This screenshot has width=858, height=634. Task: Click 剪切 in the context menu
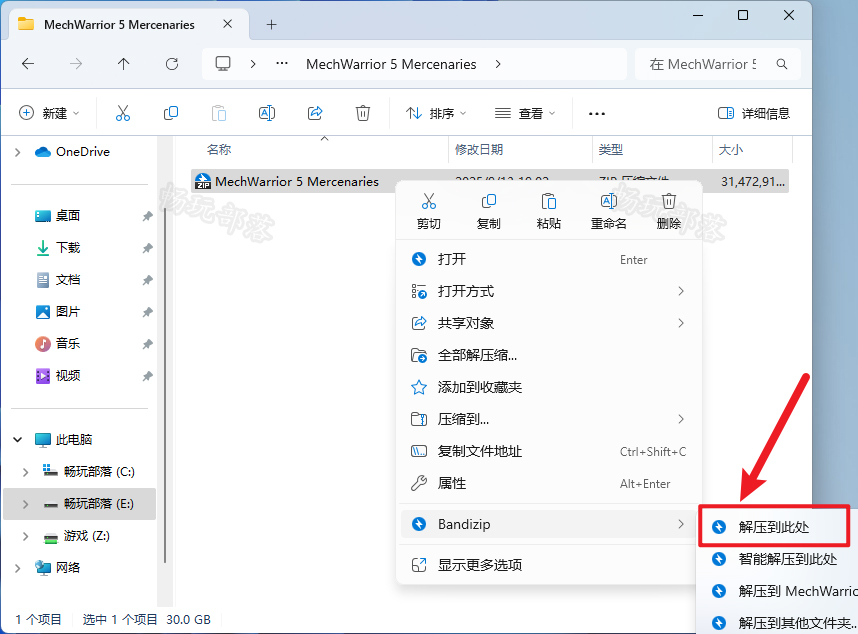coord(428,211)
